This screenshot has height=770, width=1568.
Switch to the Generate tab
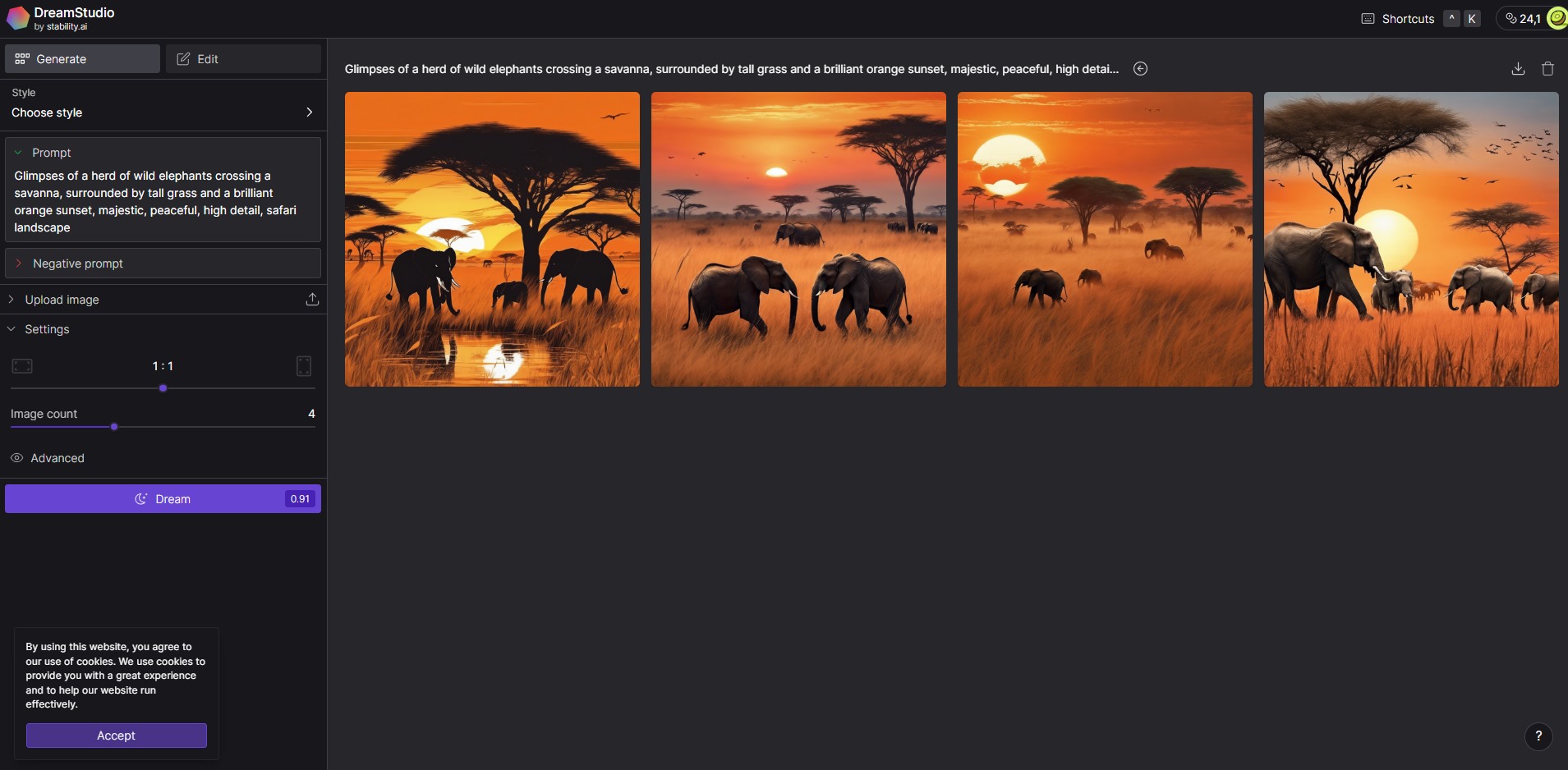[x=82, y=59]
